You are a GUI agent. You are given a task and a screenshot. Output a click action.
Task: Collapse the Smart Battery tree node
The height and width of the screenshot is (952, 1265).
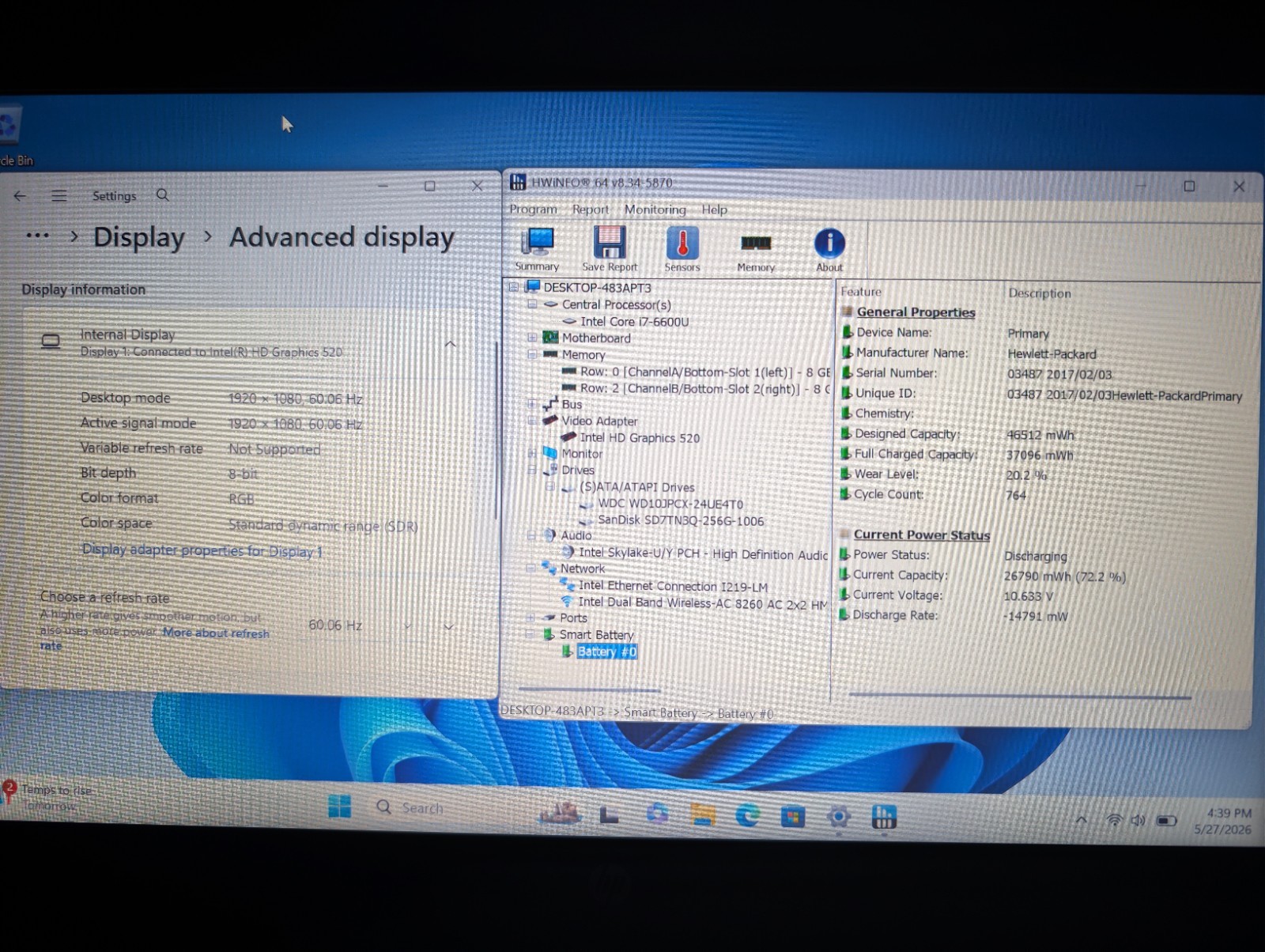[530, 634]
